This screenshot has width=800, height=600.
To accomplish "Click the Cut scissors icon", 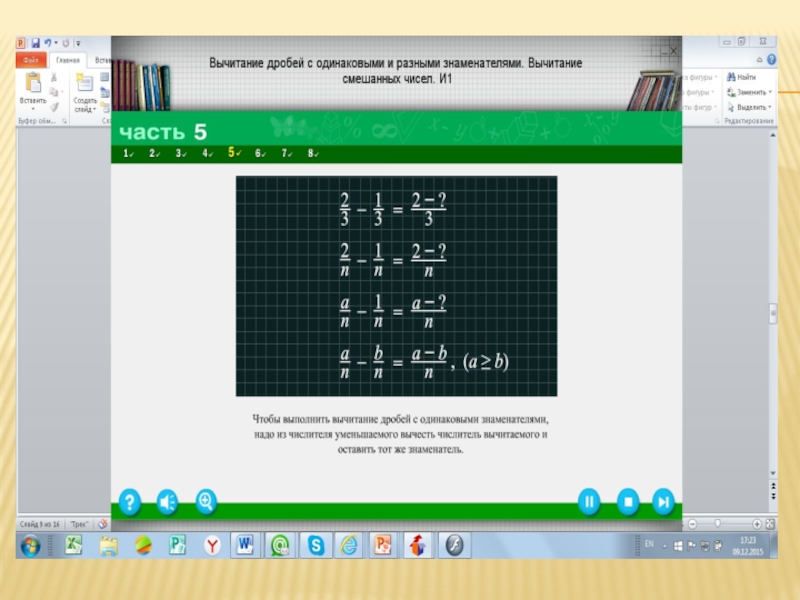I will point(54,78).
